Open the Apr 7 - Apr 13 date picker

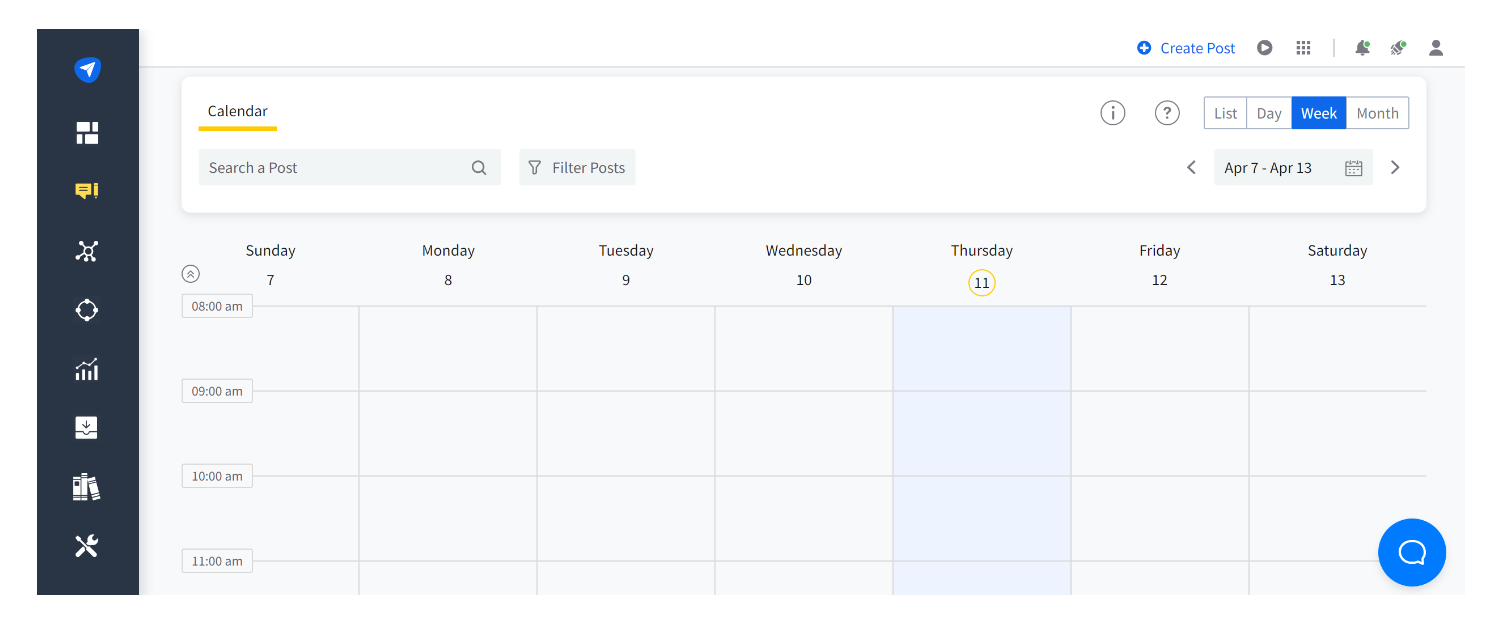[x=1292, y=168]
